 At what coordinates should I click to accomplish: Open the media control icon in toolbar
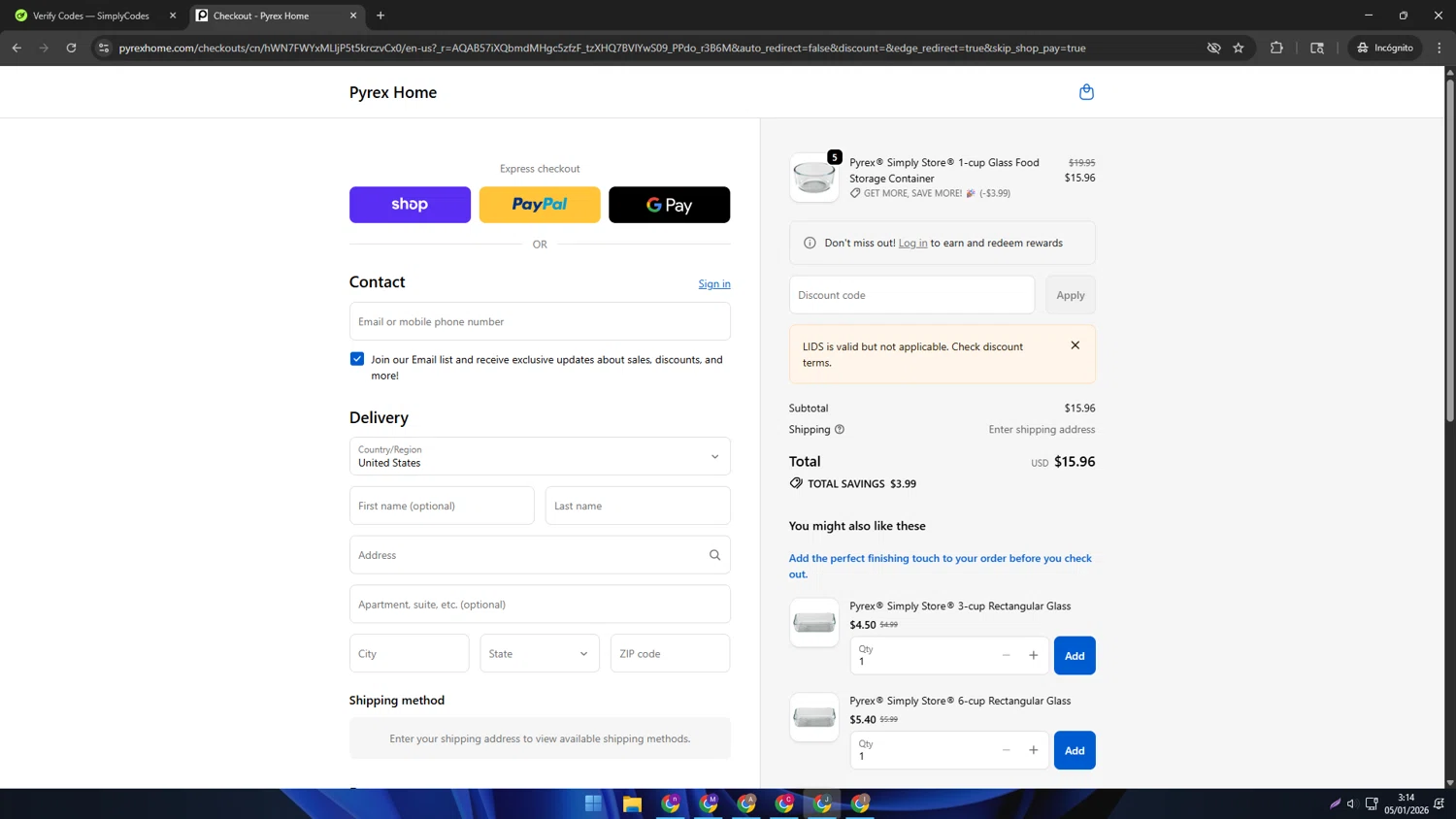click(x=1317, y=48)
